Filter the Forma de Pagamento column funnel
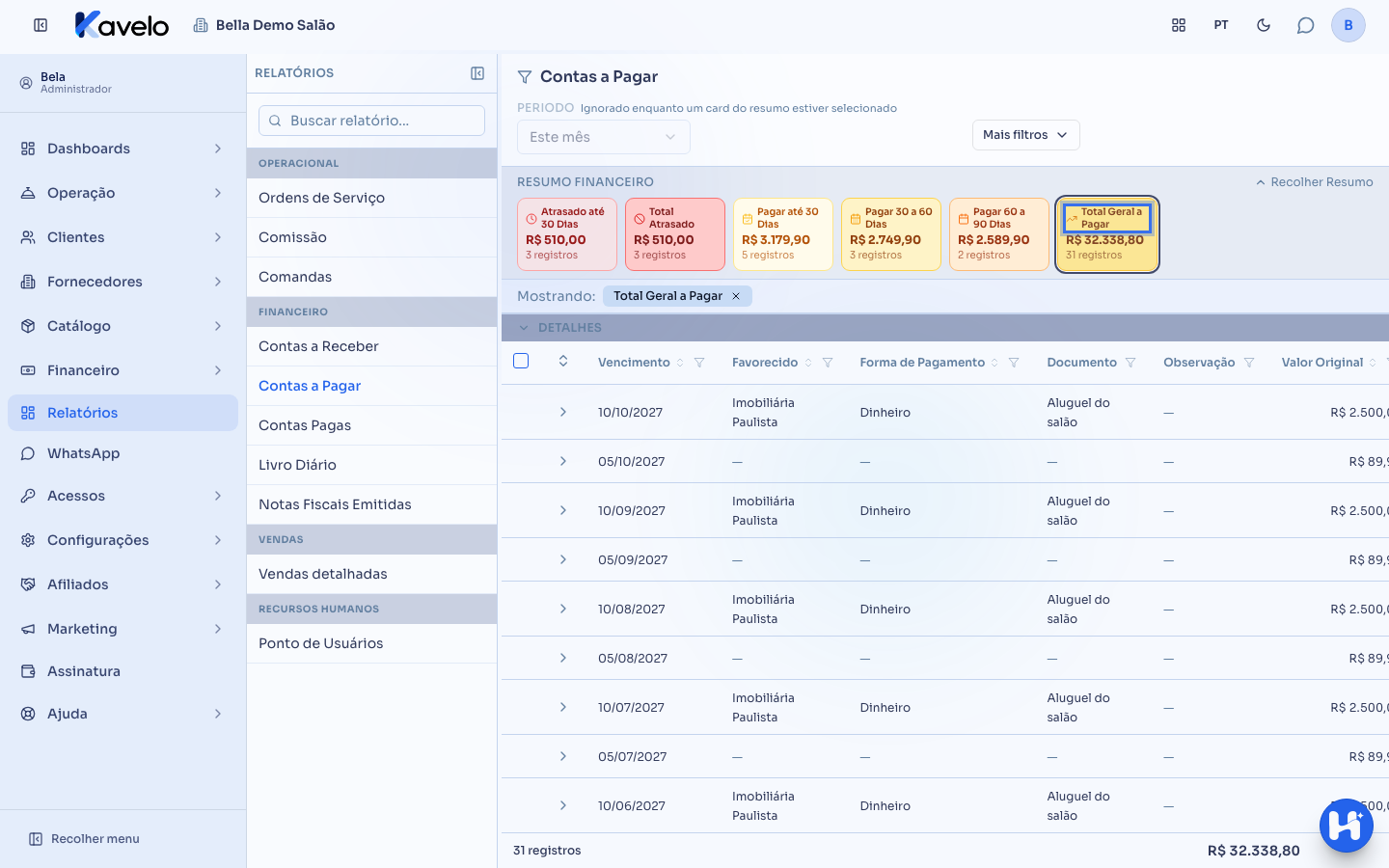The height and width of the screenshot is (868, 1389). click(1014, 363)
